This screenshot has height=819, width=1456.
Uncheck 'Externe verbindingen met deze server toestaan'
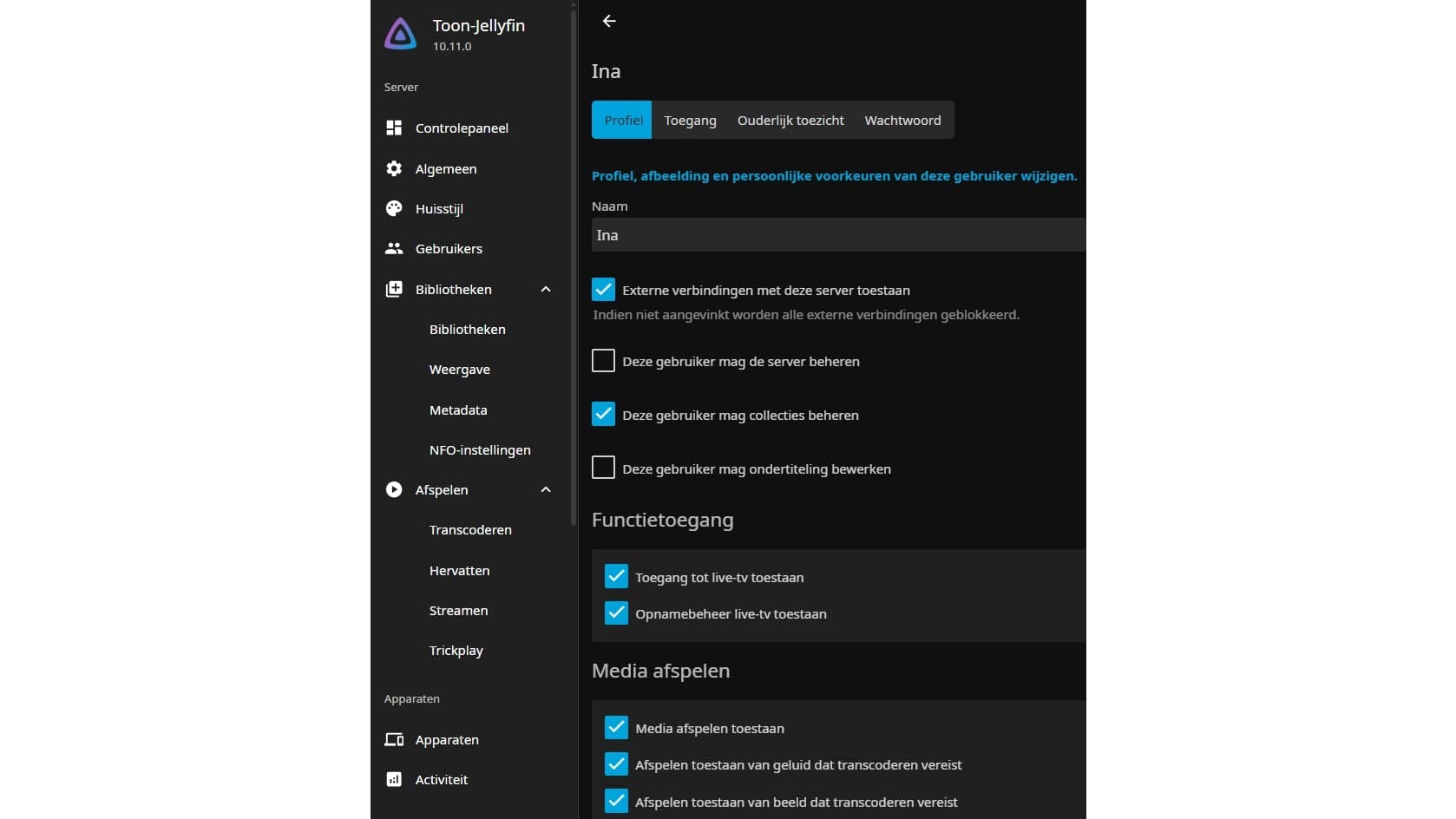tap(603, 289)
